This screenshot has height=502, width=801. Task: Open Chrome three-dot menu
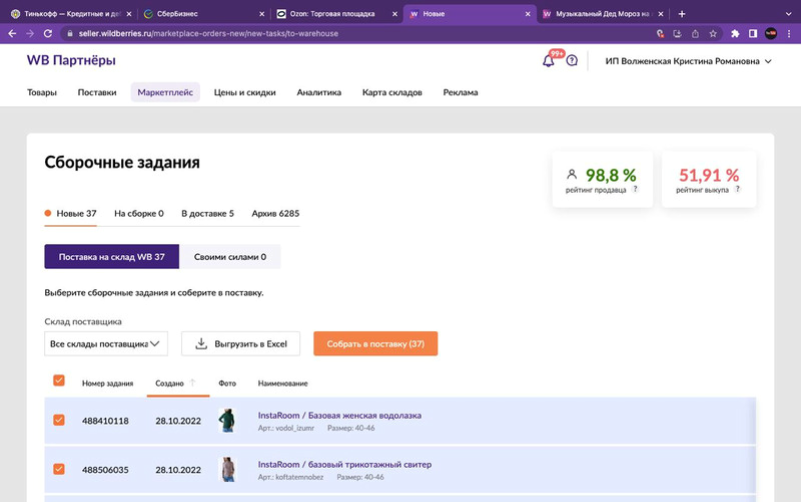[x=789, y=34]
